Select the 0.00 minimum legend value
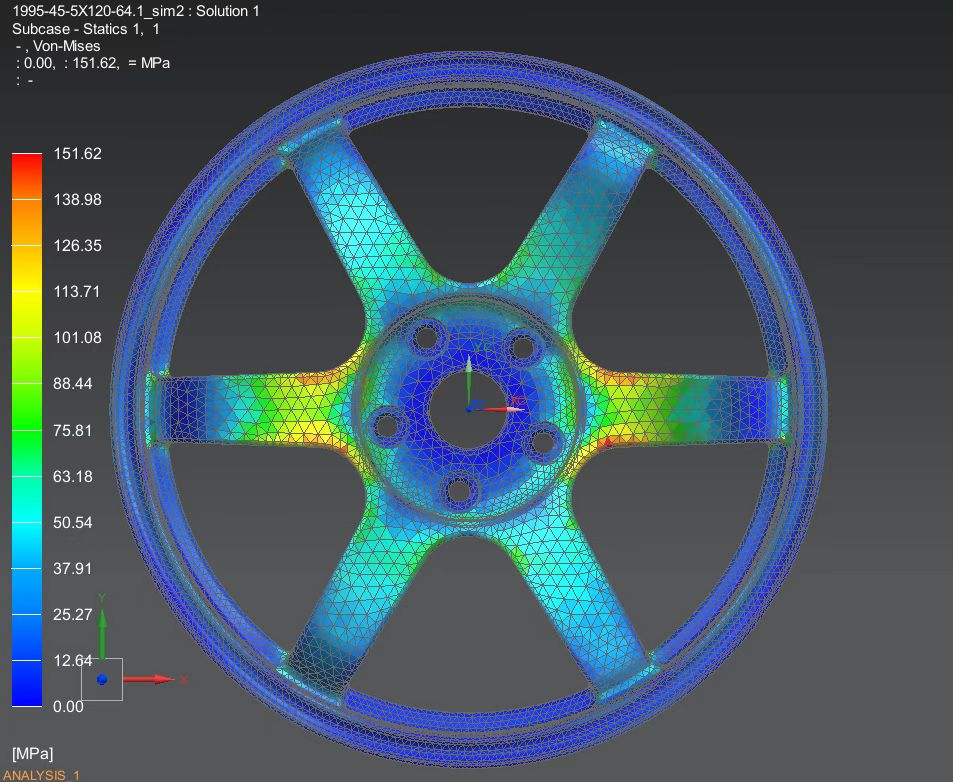This screenshot has height=782, width=953. 69,706
